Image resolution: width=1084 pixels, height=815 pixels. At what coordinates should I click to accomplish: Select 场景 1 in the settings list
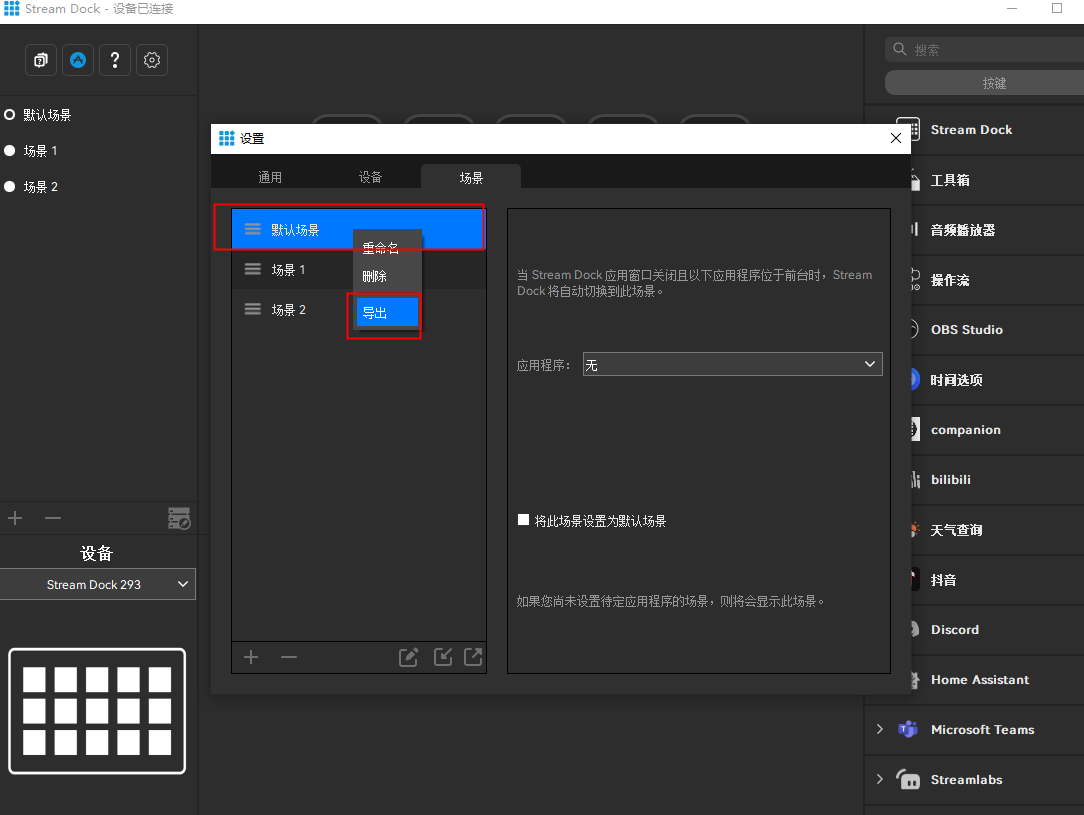point(359,269)
